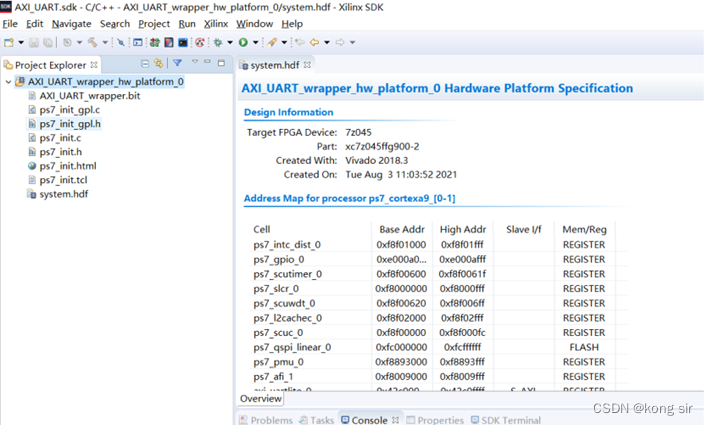
Task: Open the Xilinx menu
Action: pos(216,24)
